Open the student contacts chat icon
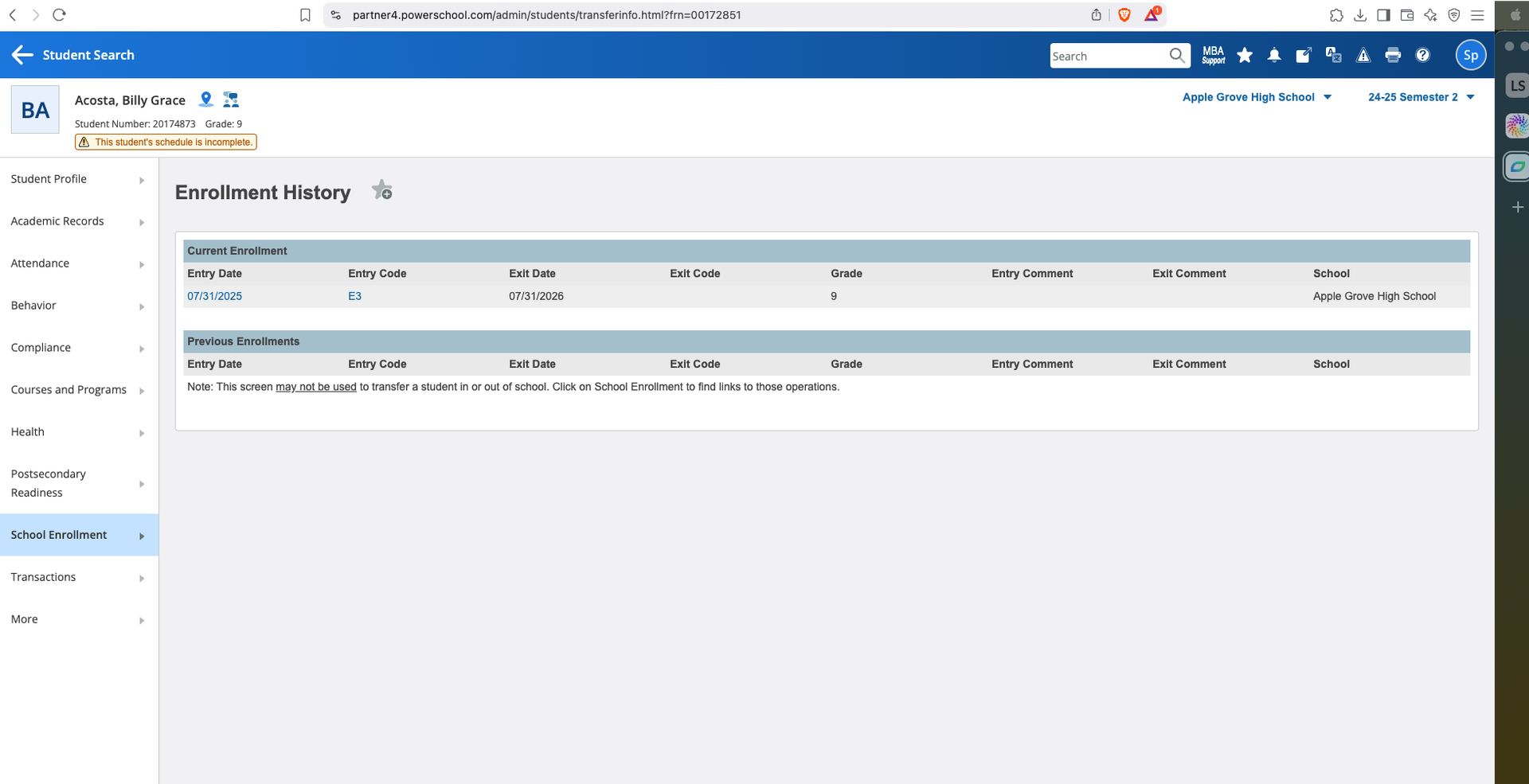This screenshot has width=1529, height=784. 231,99
